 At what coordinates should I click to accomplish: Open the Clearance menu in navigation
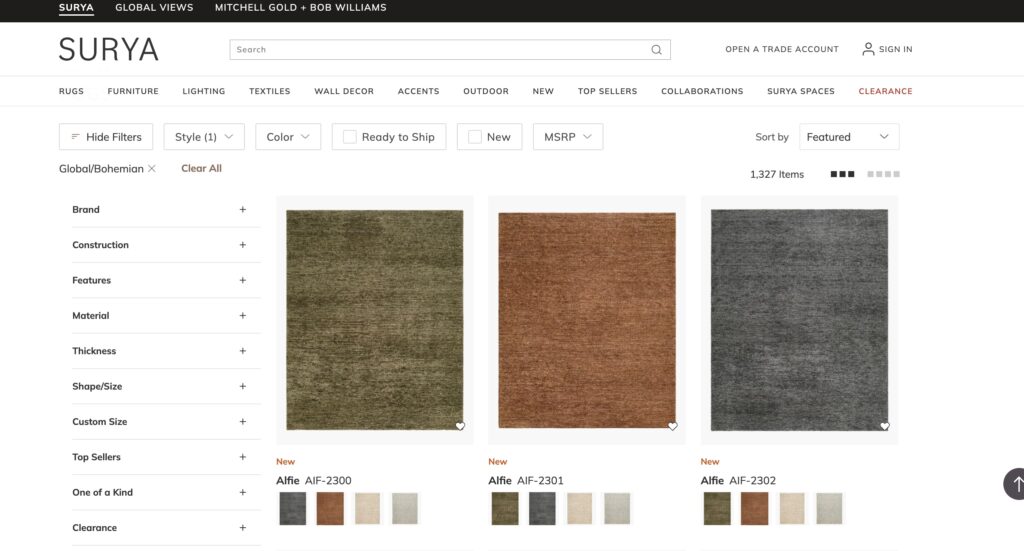[x=886, y=91]
